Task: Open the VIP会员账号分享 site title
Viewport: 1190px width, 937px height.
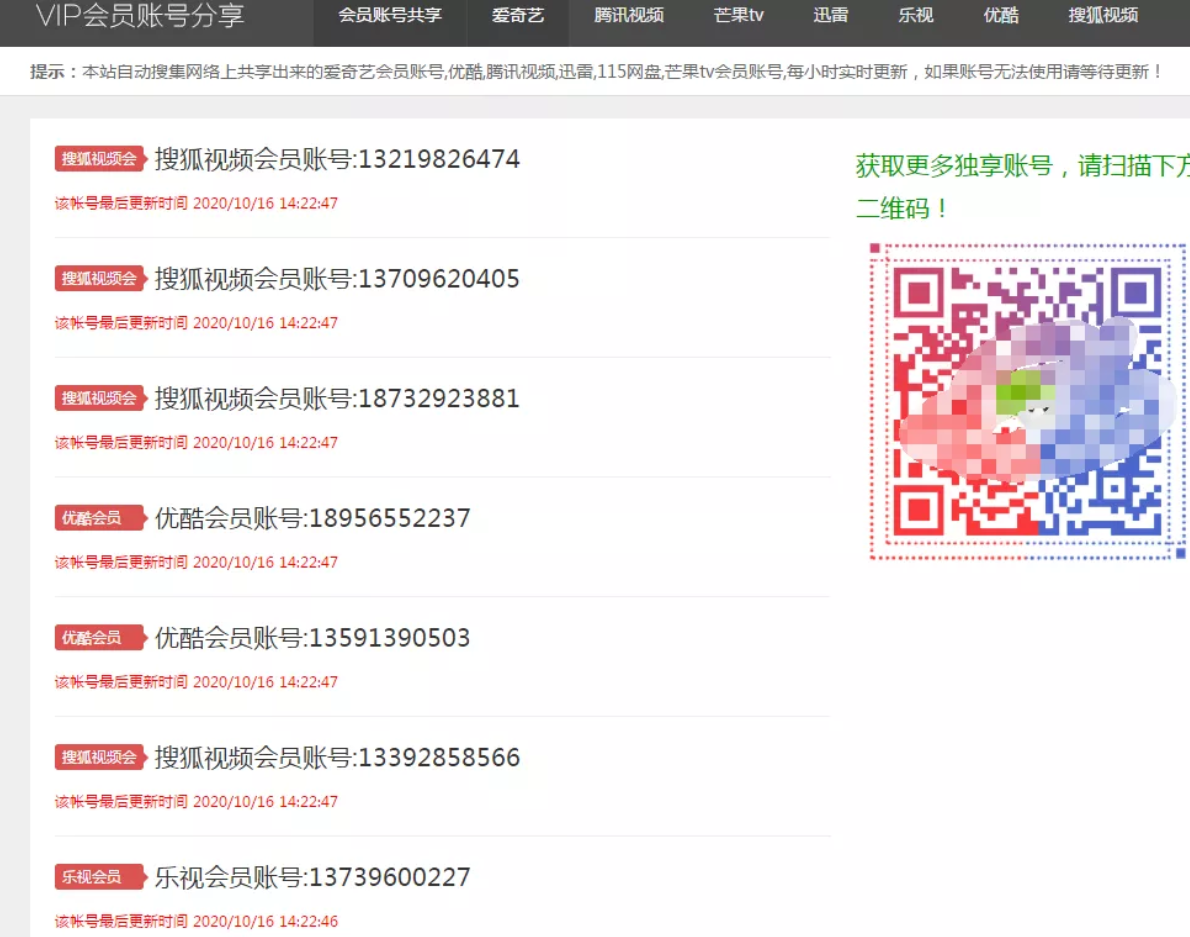Action: (x=140, y=15)
